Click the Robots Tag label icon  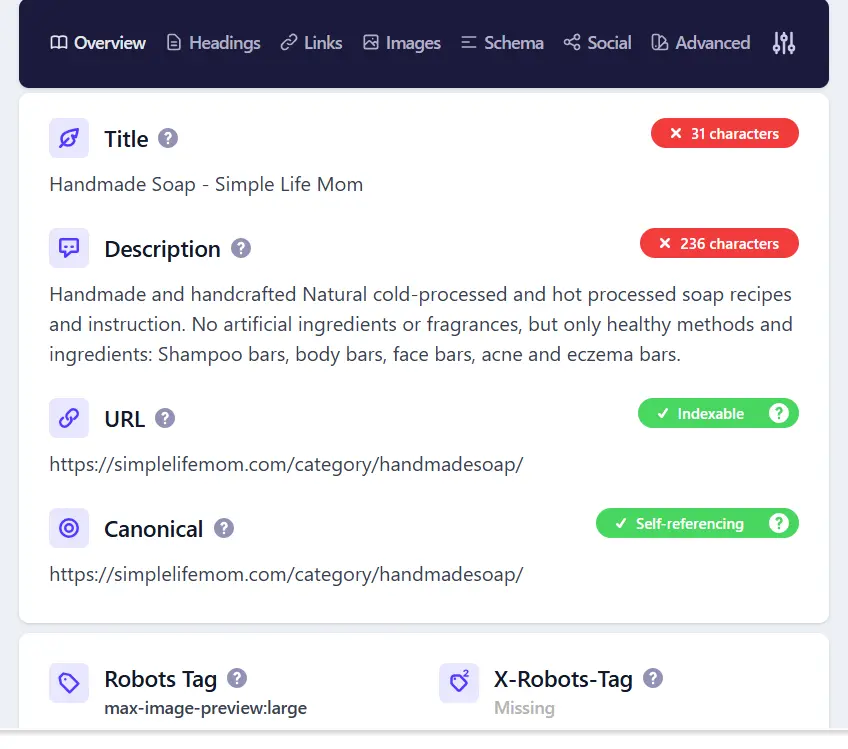point(69,682)
